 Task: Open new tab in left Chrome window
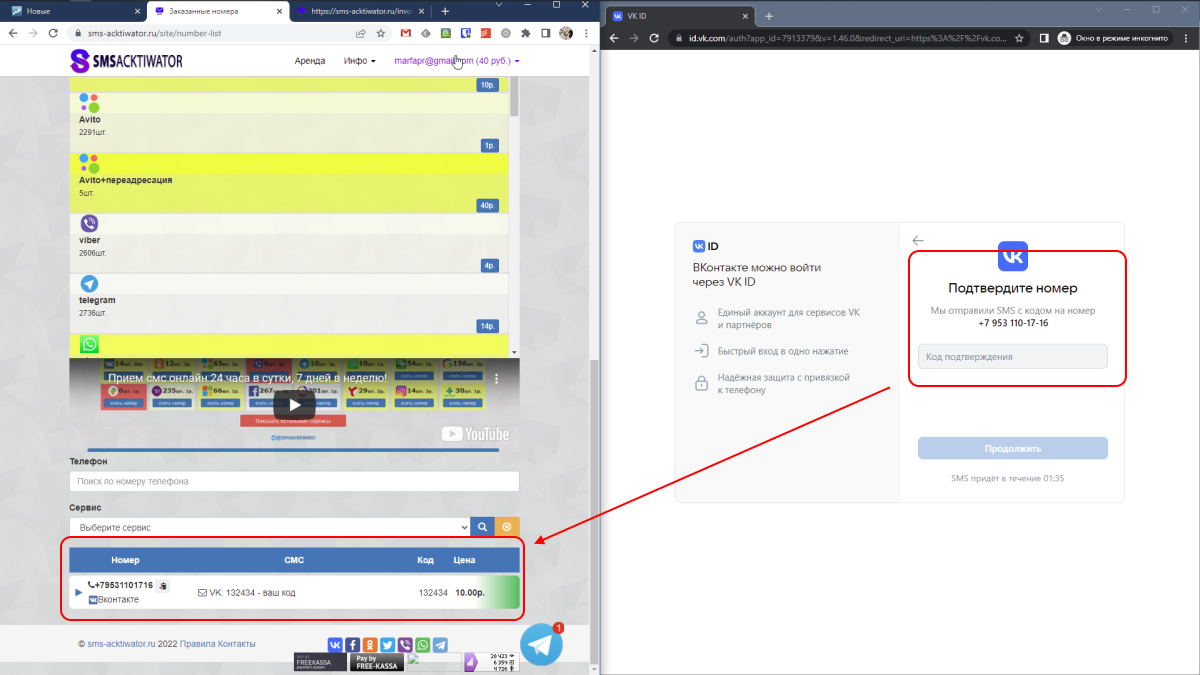[445, 10]
